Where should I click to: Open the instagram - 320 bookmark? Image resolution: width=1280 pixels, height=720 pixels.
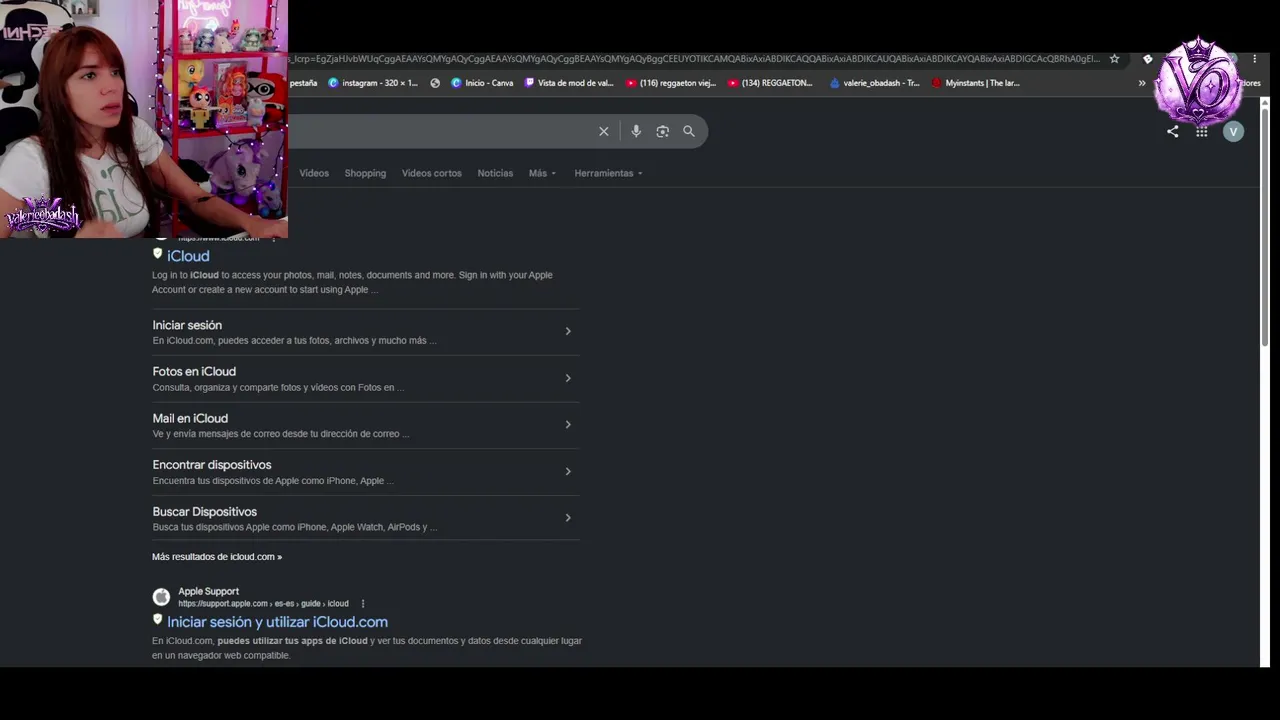(373, 83)
